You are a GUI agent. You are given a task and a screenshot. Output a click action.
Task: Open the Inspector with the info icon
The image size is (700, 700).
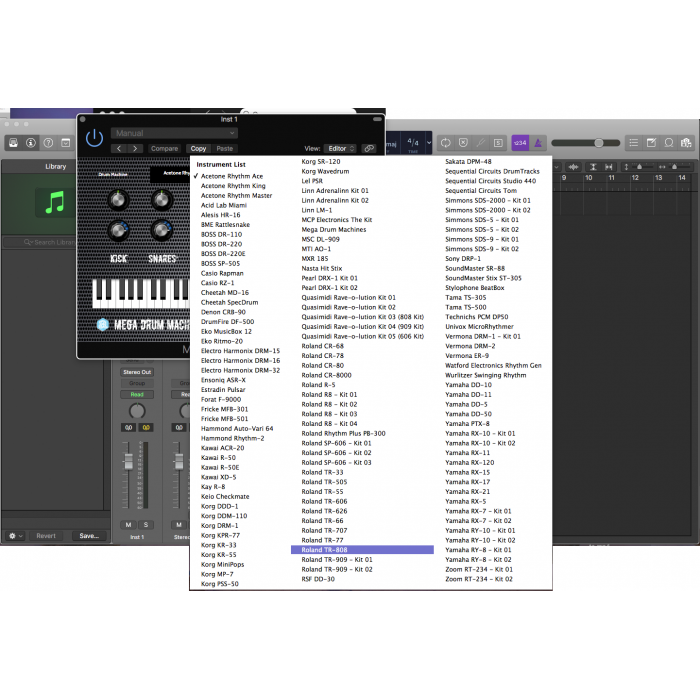[31, 143]
